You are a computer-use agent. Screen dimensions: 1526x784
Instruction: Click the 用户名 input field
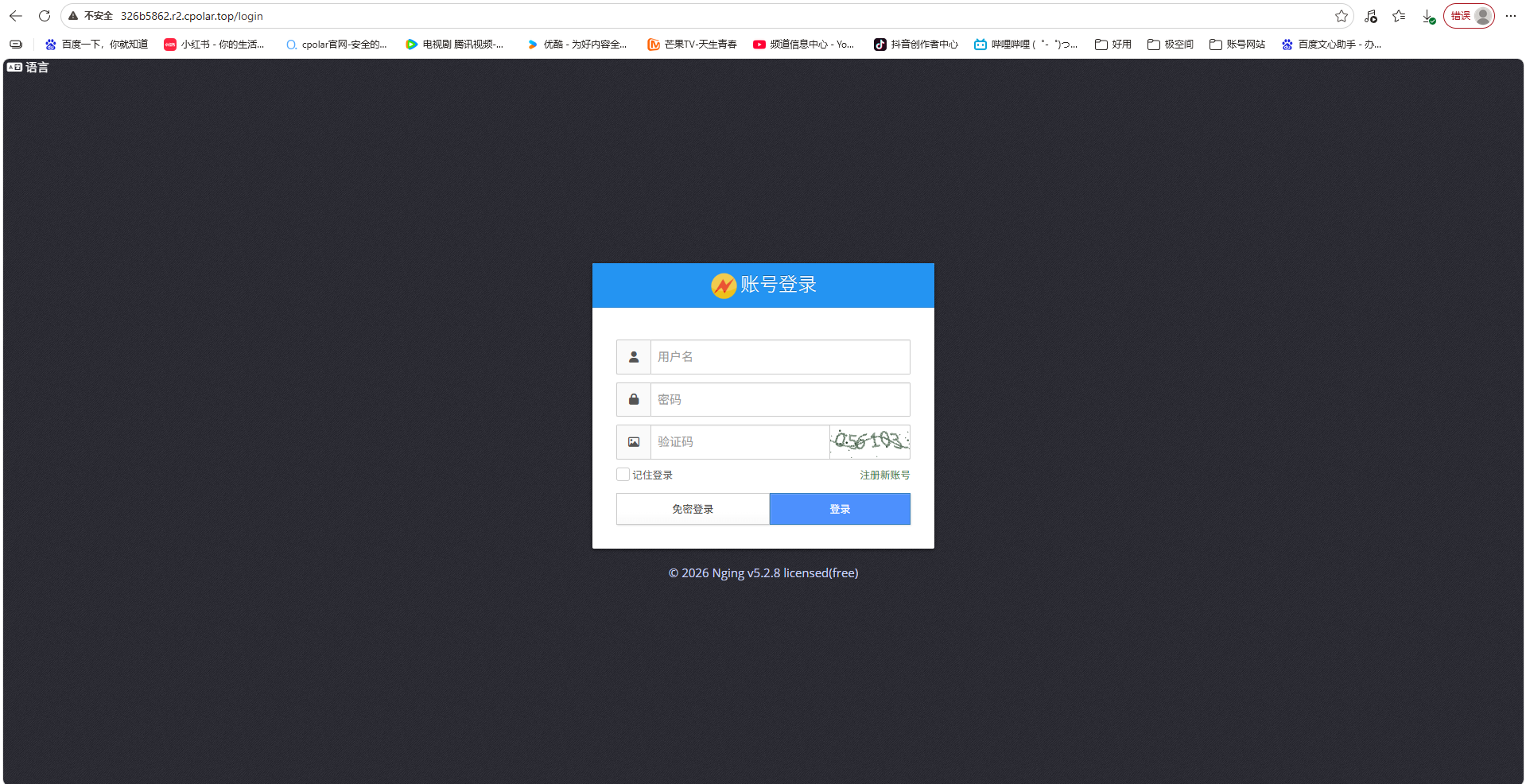coord(780,357)
